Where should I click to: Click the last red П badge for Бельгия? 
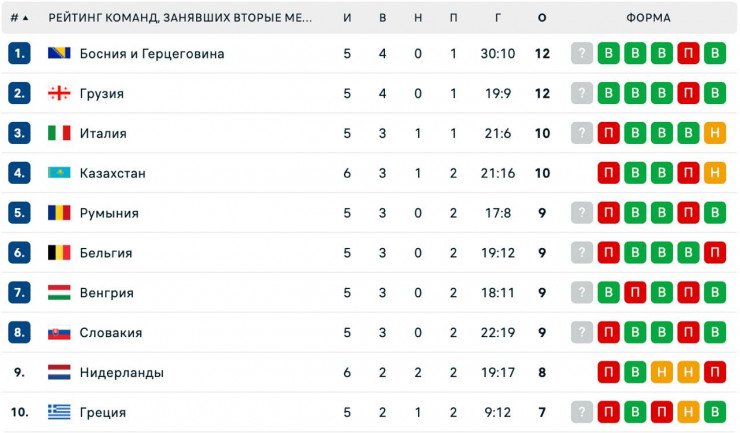click(714, 253)
